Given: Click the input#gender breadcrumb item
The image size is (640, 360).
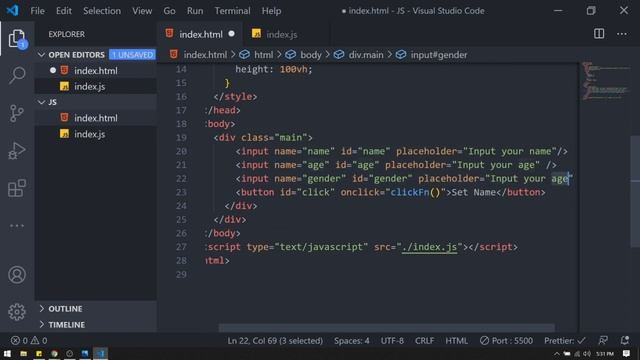Looking at the screenshot, I should (x=439, y=54).
